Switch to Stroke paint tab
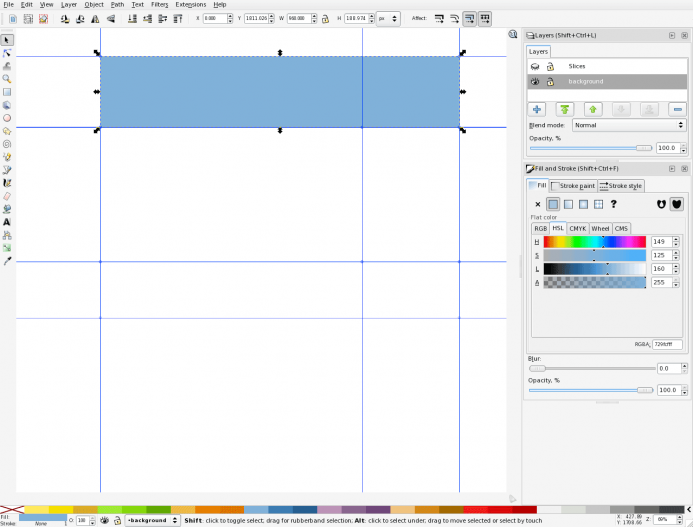The image size is (693, 527). tap(574, 186)
